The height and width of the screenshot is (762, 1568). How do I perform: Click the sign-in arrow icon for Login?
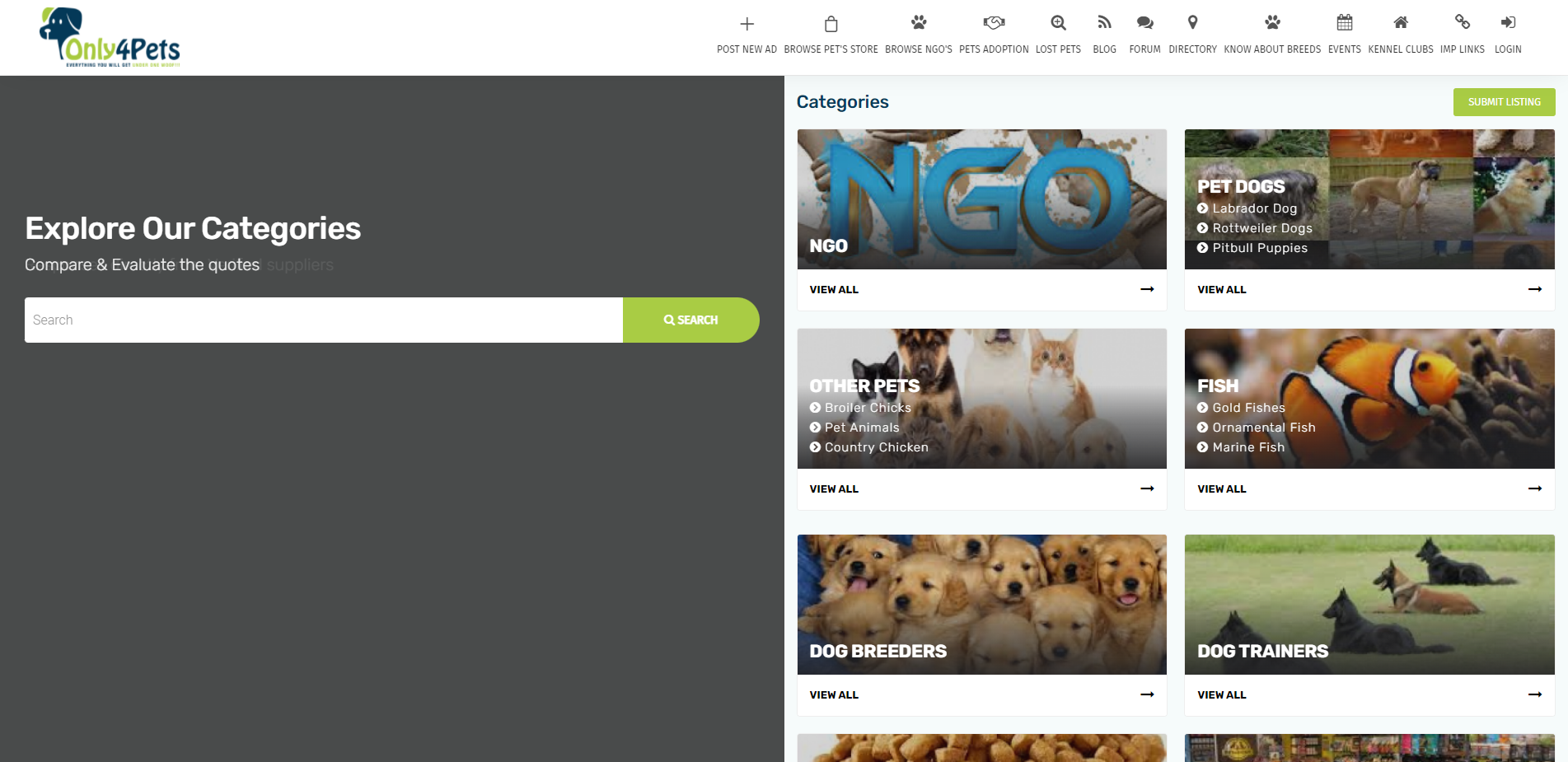point(1508,22)
